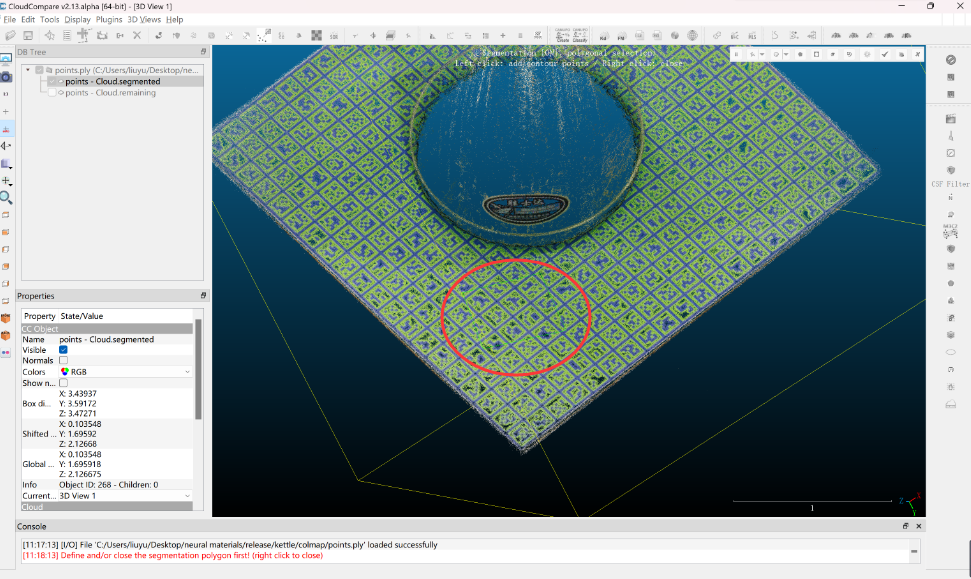Click the checkmark to confirm segmentation
Screen dimensions: 971x579
tap(885, 54)
